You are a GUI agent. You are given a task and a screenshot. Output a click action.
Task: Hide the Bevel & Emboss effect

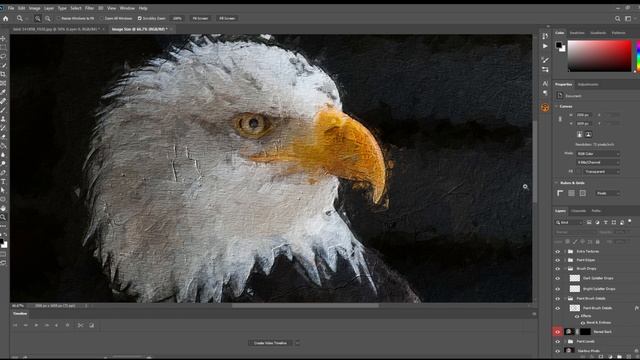tap(582, 323)
